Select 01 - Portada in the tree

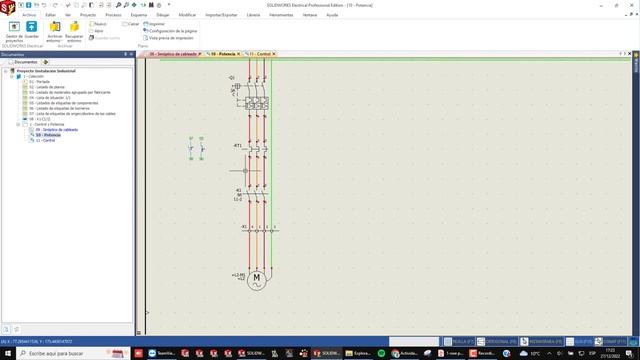click(39, 82)
